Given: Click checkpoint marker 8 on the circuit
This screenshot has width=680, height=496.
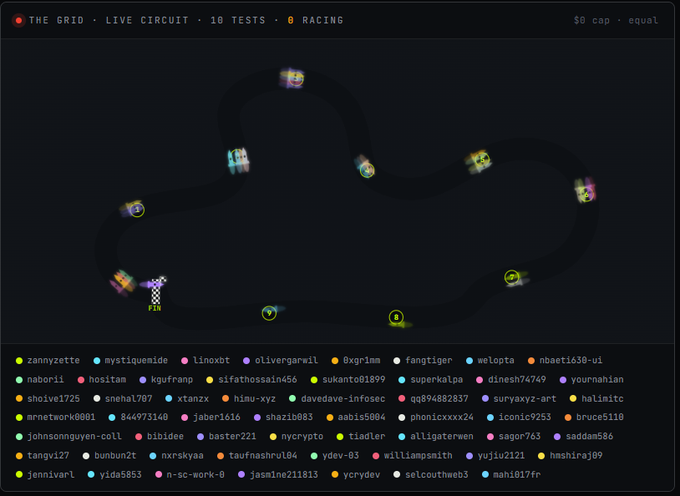Looking at the screenshot, I should (396, 317).
